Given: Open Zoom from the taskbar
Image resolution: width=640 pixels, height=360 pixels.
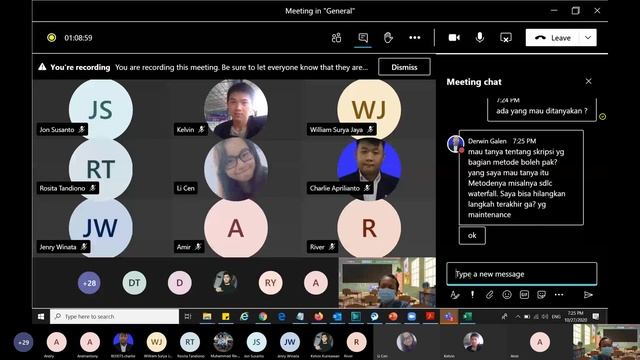Looking at the screenshot, I should tap(411, 316).
